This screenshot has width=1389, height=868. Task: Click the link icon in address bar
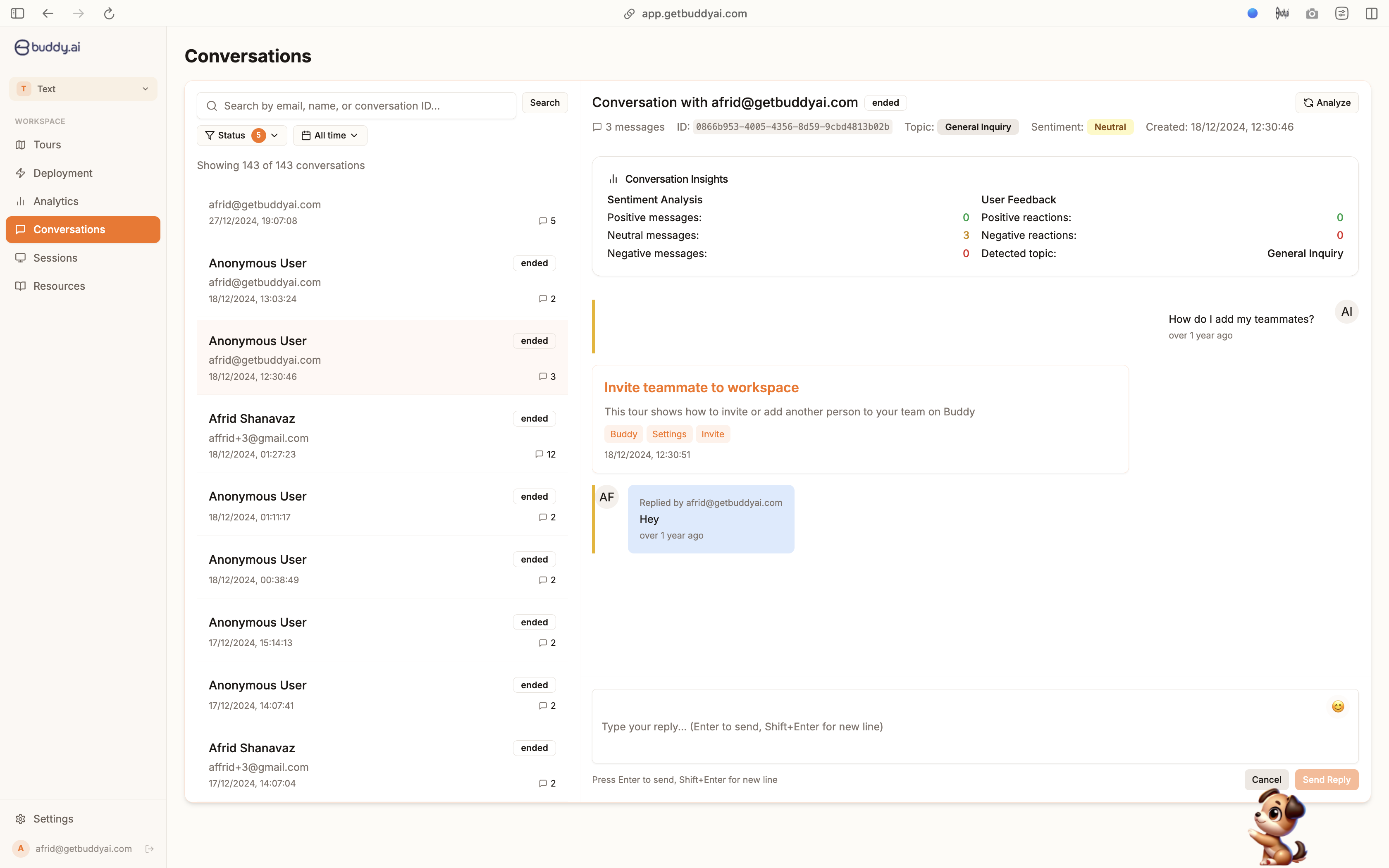(x=629, y=14)
